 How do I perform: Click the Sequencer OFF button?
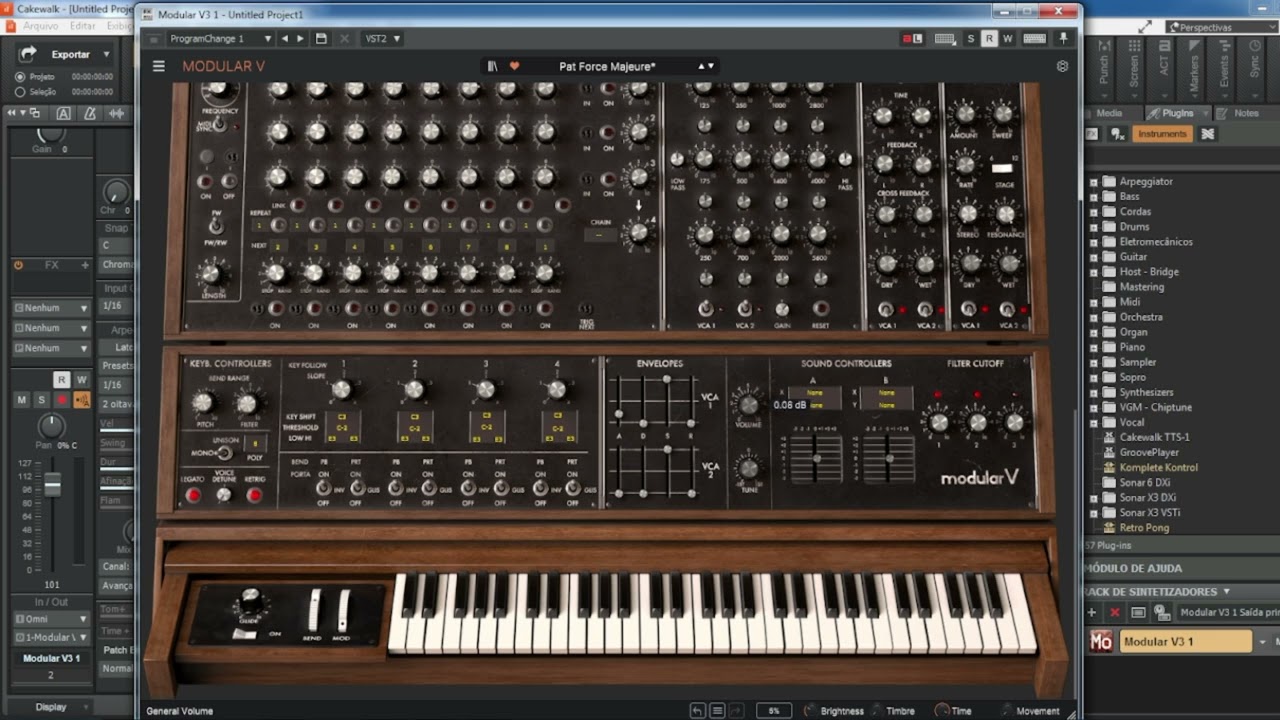229,182
